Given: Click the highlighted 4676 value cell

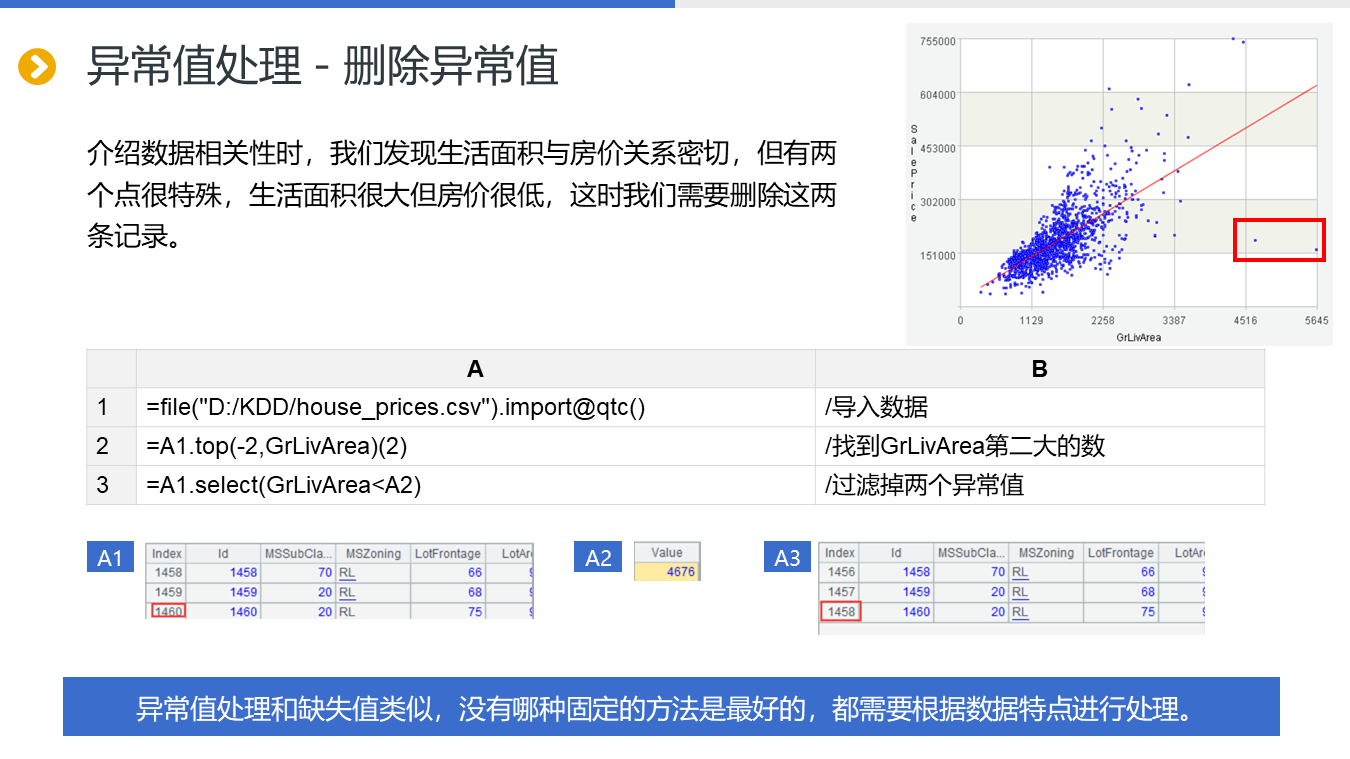Looking at the screenshot, I should (667, 572).
